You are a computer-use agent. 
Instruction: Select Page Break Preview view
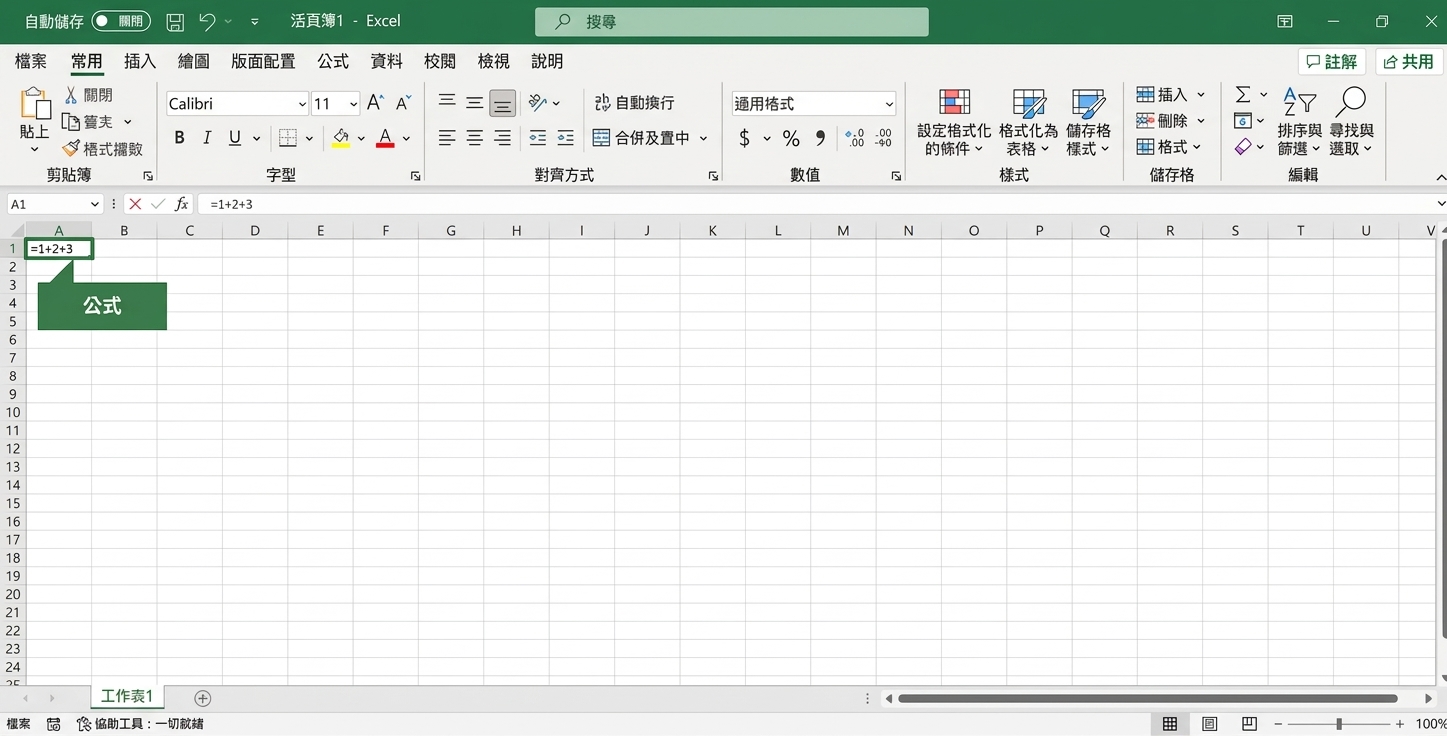pyautogui.click(x=1249, y=724)
